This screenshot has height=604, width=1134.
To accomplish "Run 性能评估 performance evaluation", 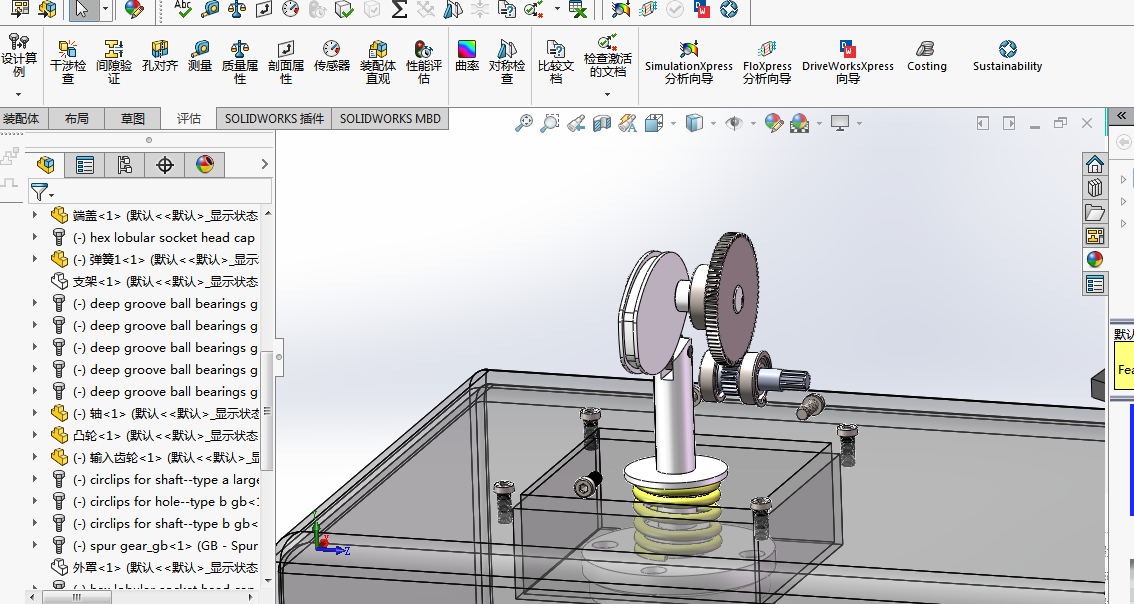I will (x=424, y=62).
